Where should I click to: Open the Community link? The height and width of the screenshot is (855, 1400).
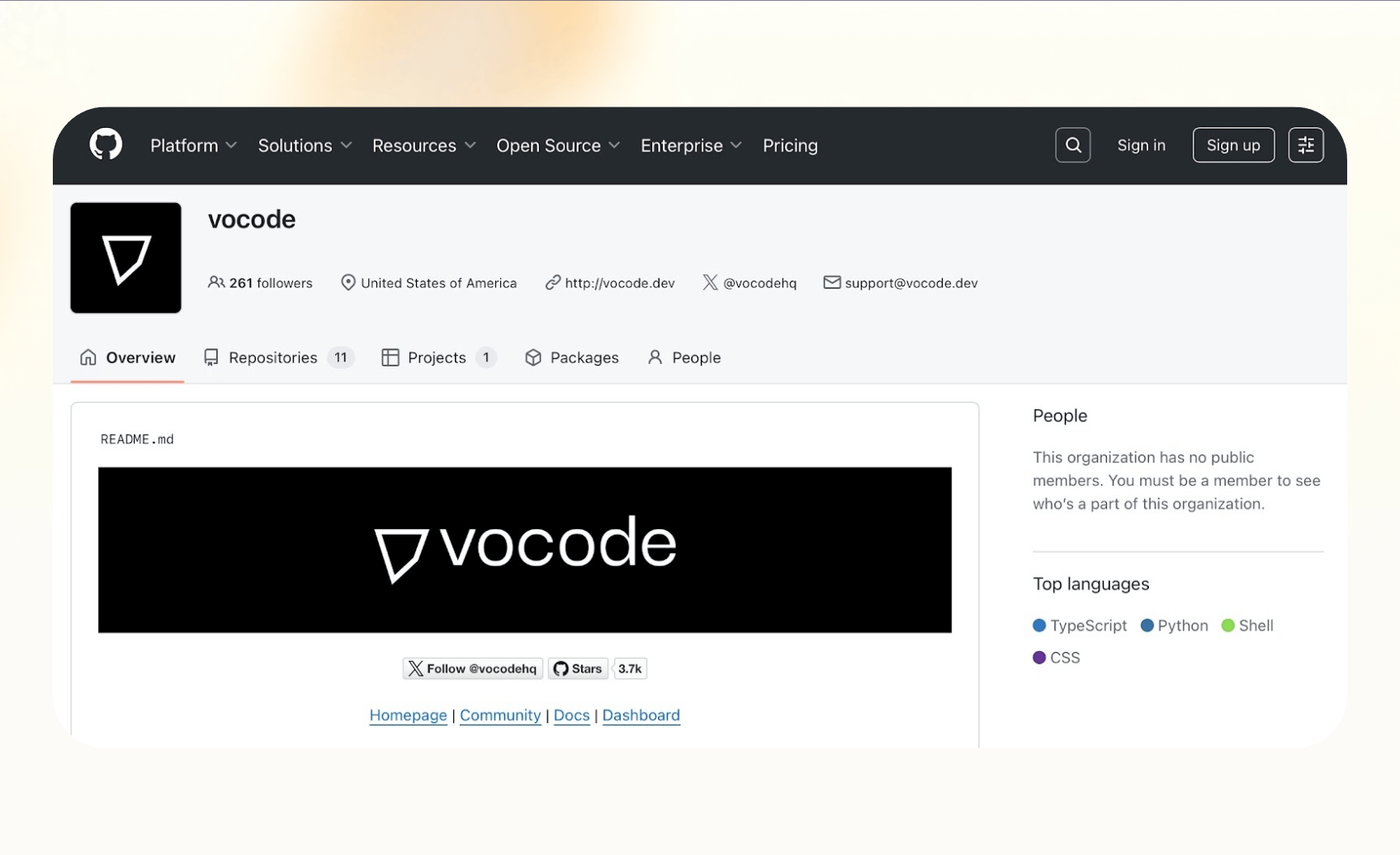(x=500, y=715)
